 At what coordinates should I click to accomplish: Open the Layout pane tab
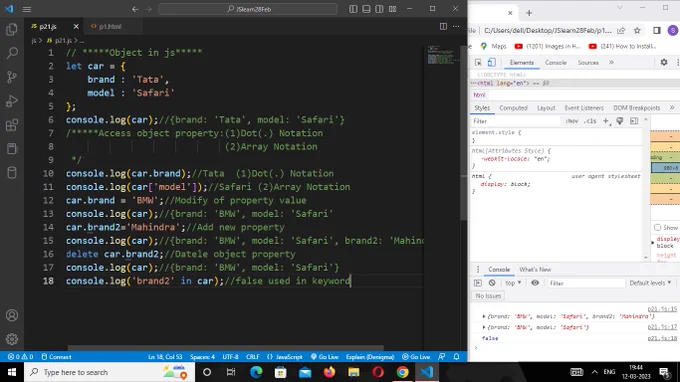[546, 108]
